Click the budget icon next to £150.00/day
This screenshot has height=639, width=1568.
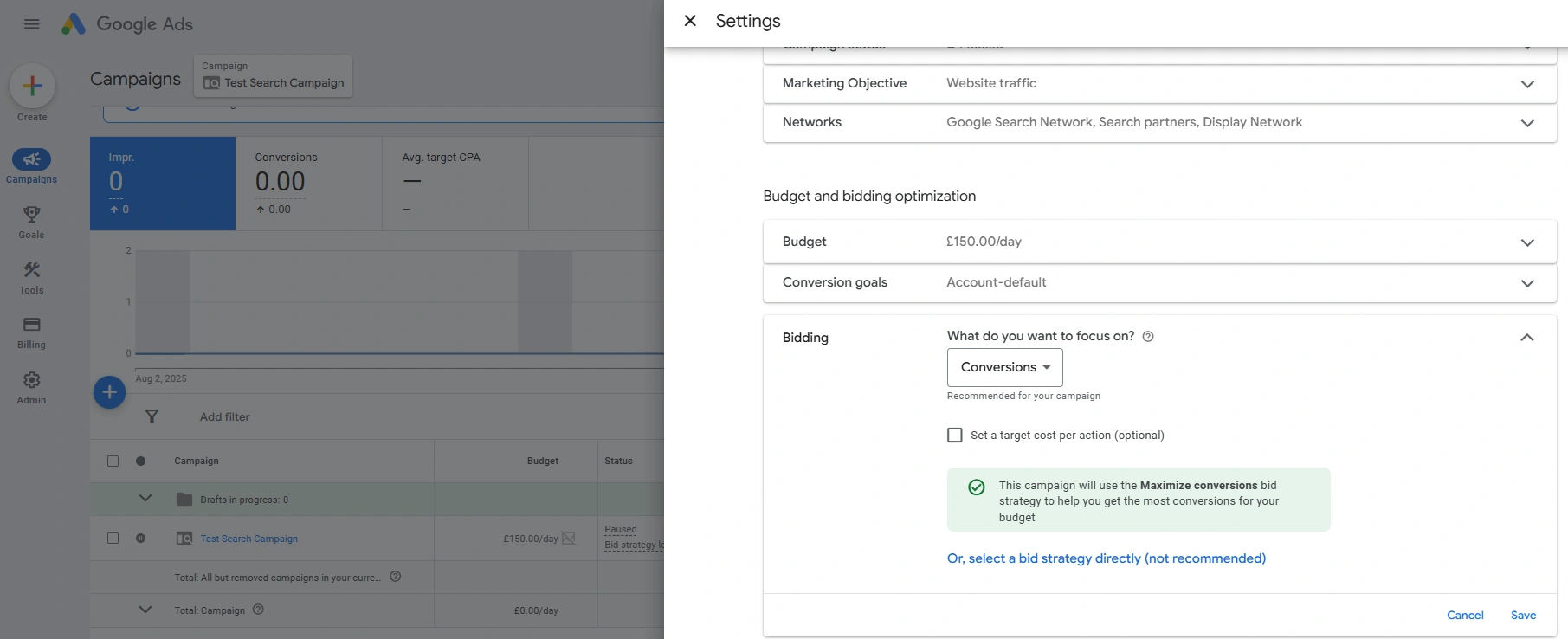(569, 539)
